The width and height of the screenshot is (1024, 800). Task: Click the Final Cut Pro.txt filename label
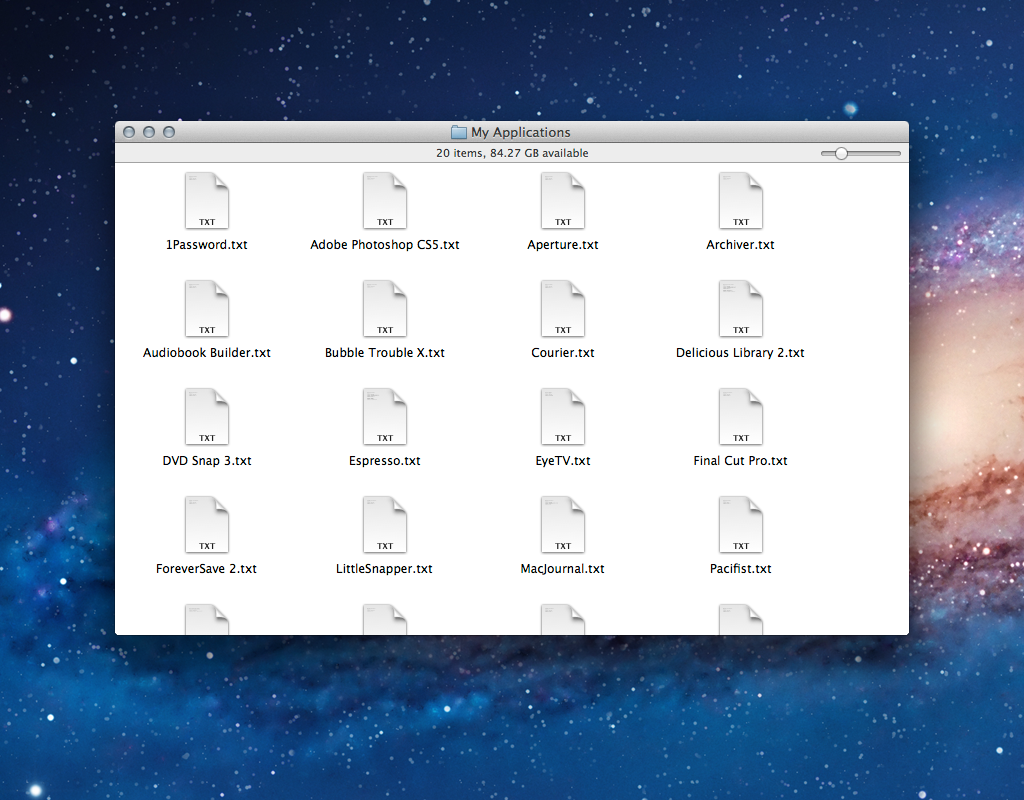[741, 461]
